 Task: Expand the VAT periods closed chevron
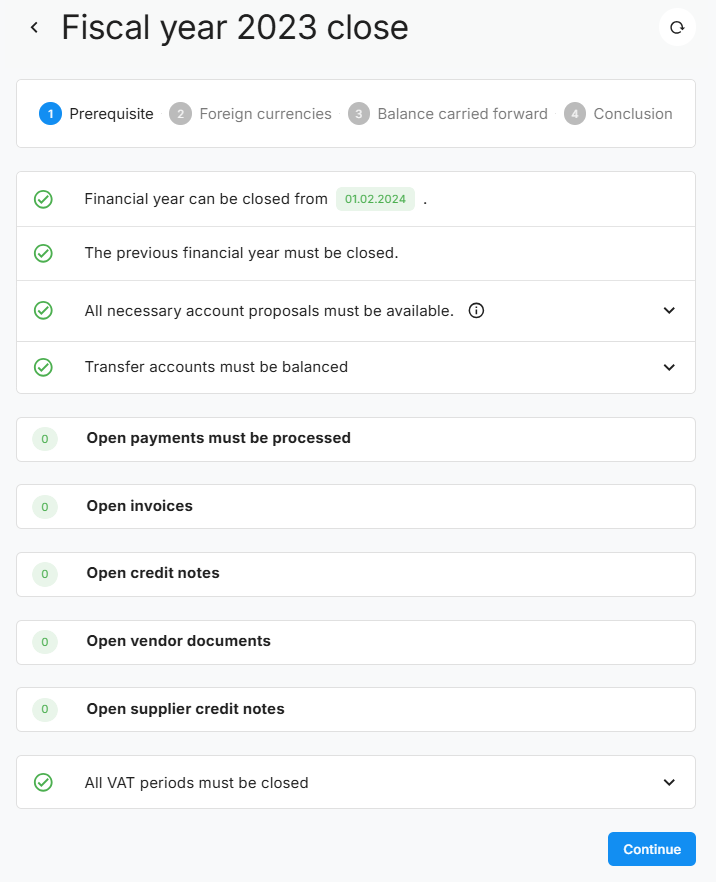coord(670,783)
